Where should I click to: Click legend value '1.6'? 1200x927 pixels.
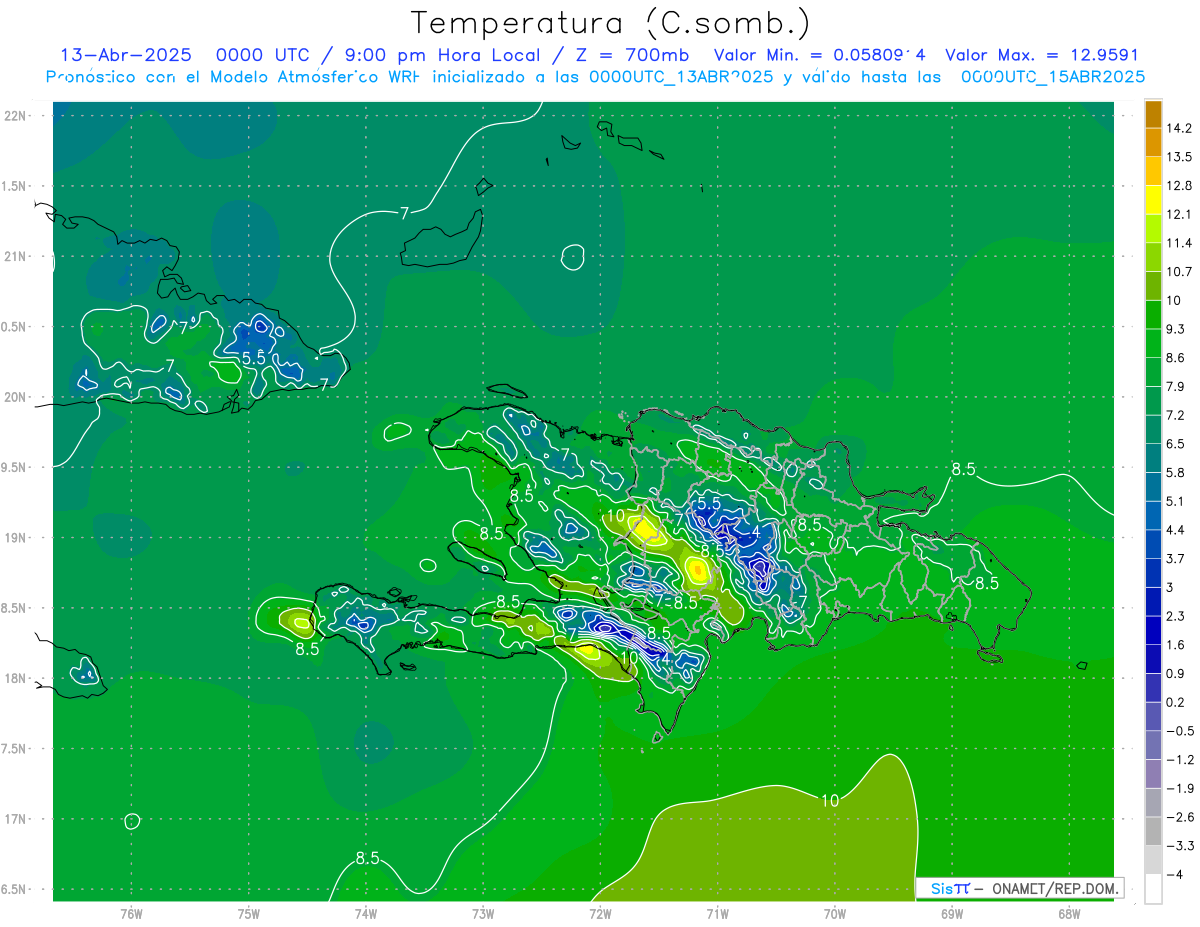(1178, 644)
